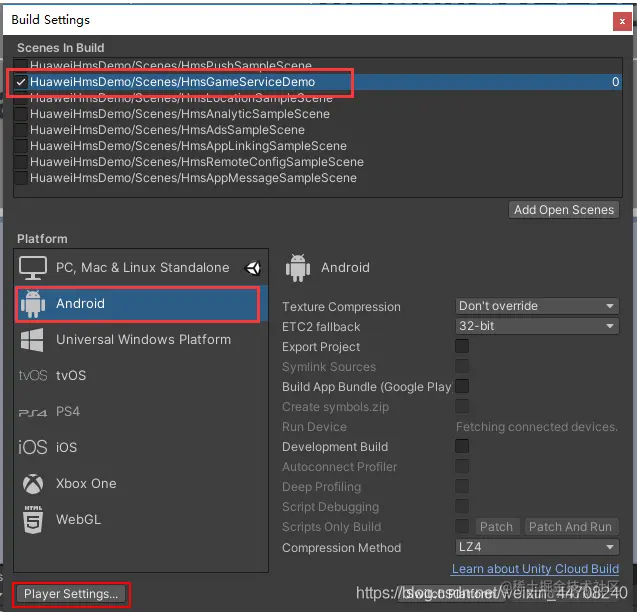Image resolution: width=638 pixels, height=612 pixels.
Task: Select the HmsAdsSampleScene scene row
Action: click(x=318, y=130)
